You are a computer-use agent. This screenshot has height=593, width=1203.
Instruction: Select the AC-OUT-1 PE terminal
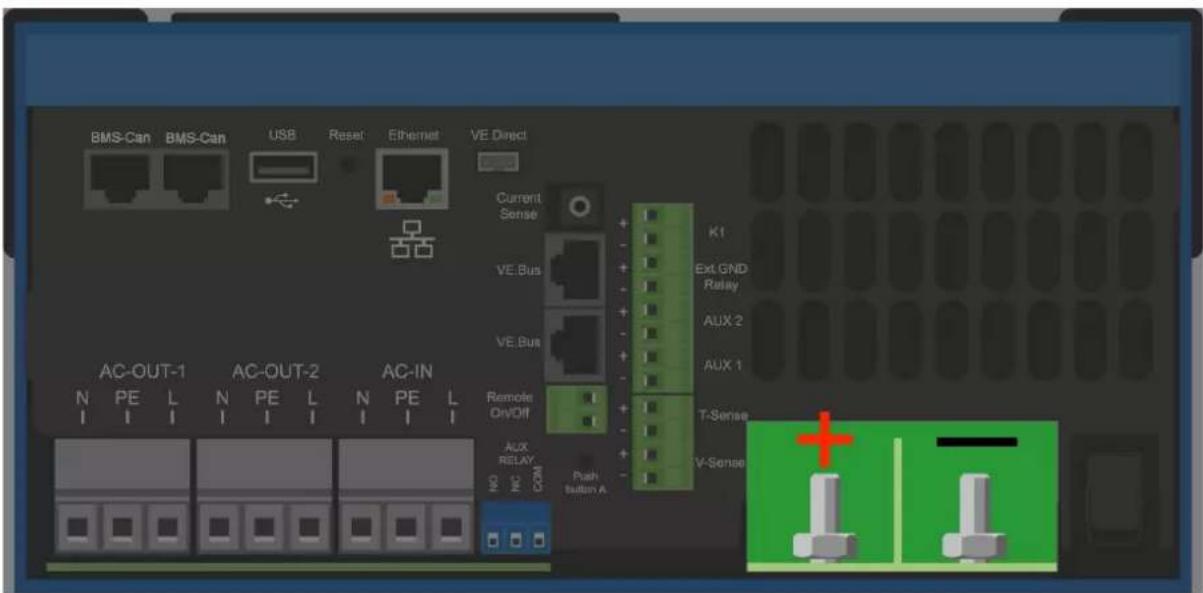point(122,528)
